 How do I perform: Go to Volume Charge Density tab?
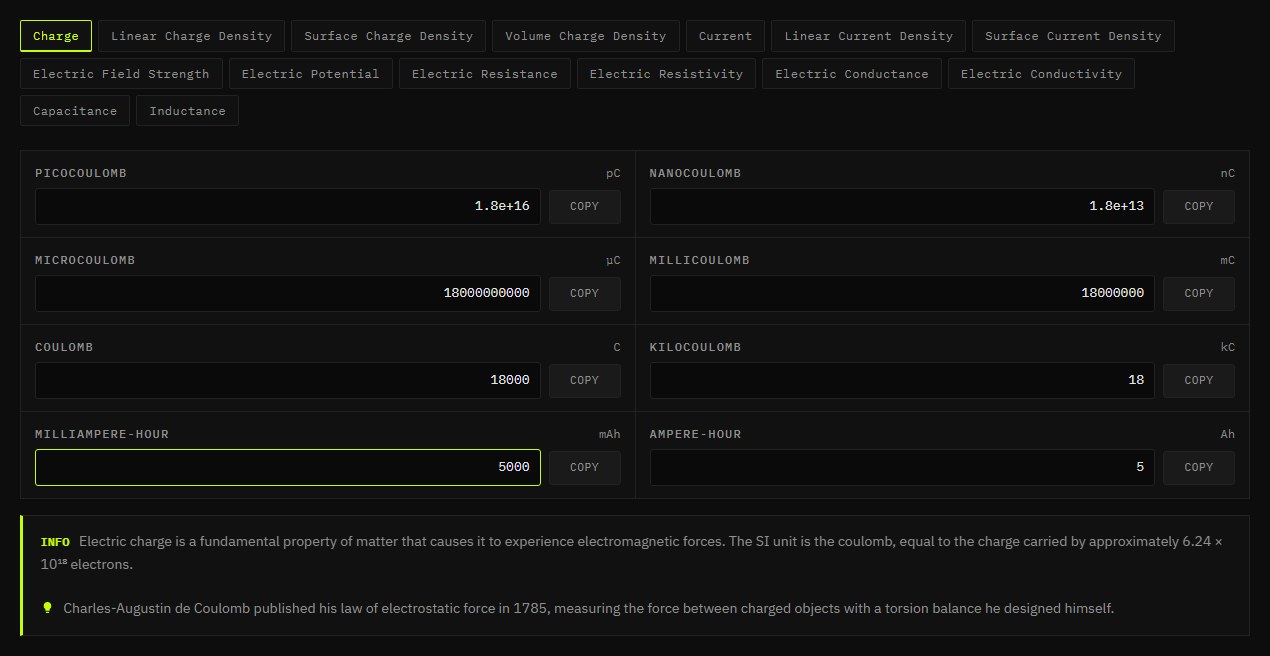point(585,36)
